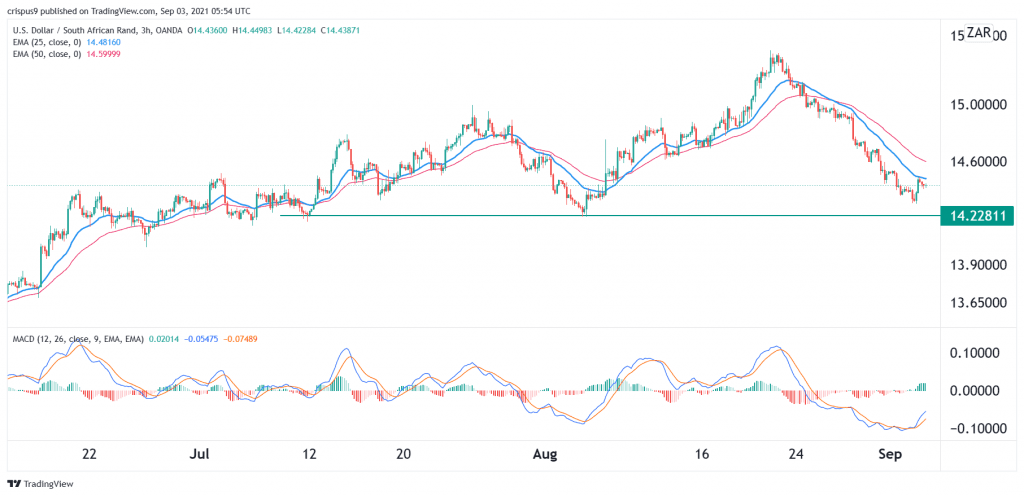Click the open price O14.43600 in the legend
This screenshot has width=1024, height=496.
point(206,30)
